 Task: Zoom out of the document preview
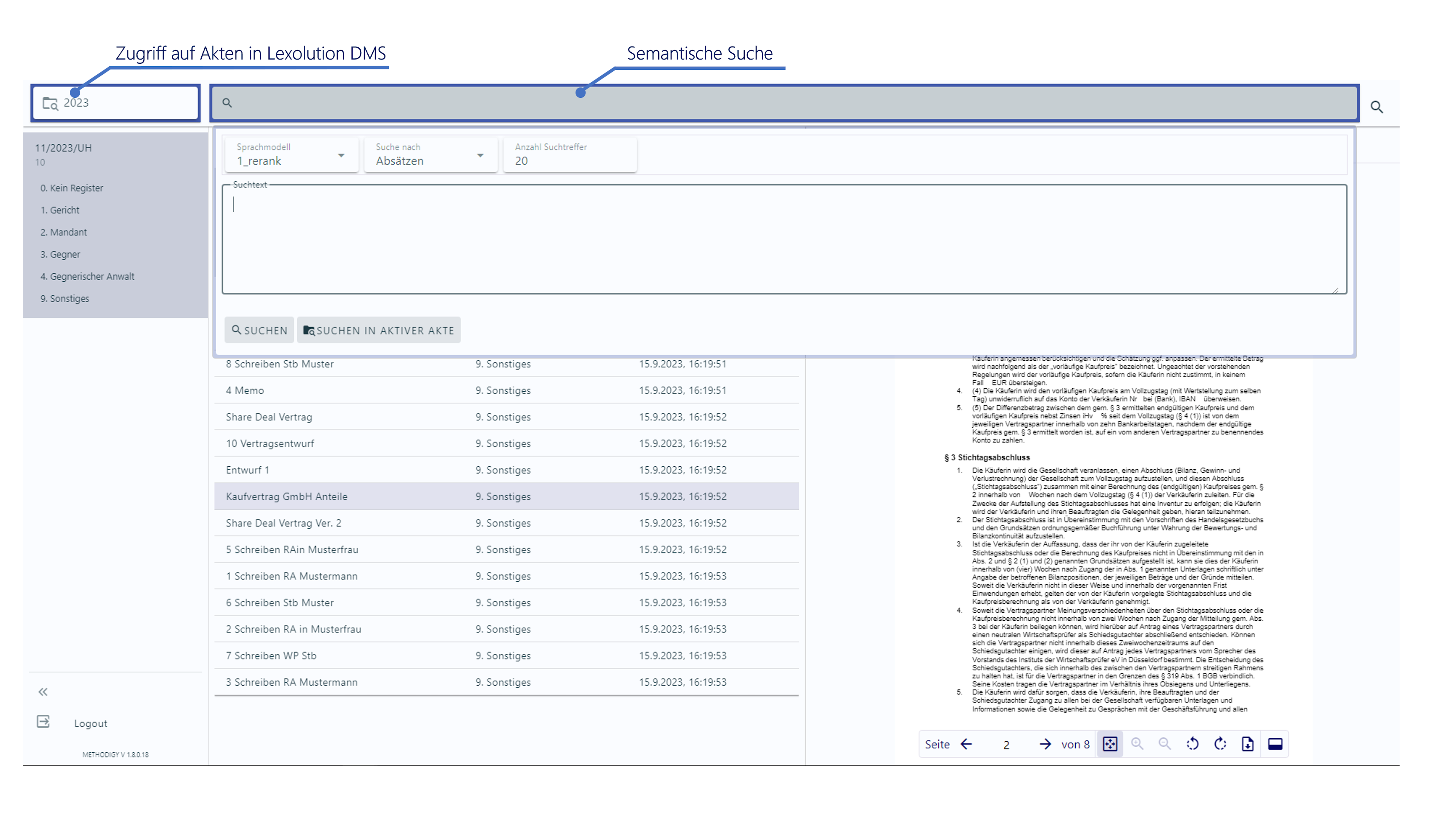[1165, 744]
